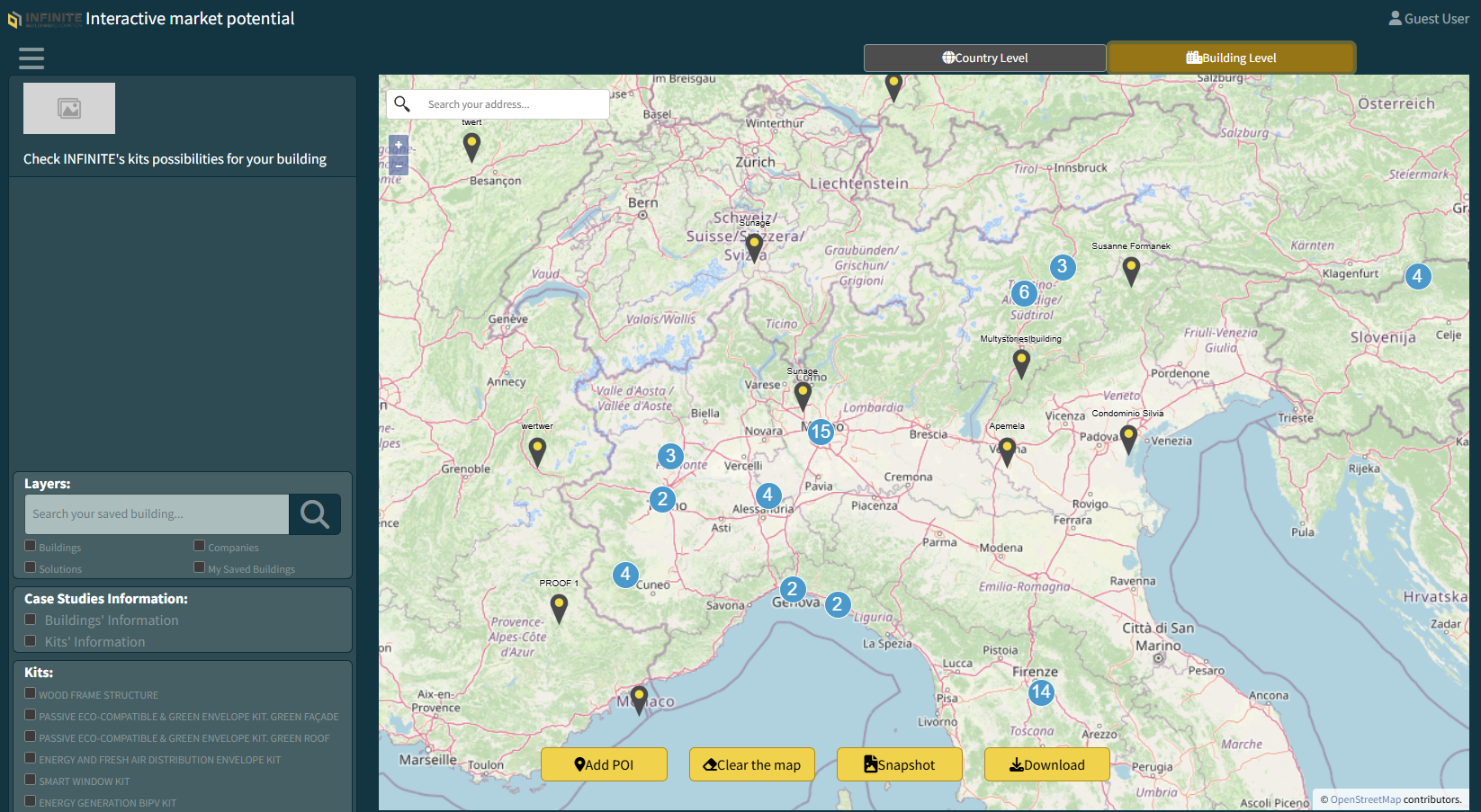The image size is (1481, 812).
Task: Click the map address search magnifier icon
Action: tap(402, 104)
